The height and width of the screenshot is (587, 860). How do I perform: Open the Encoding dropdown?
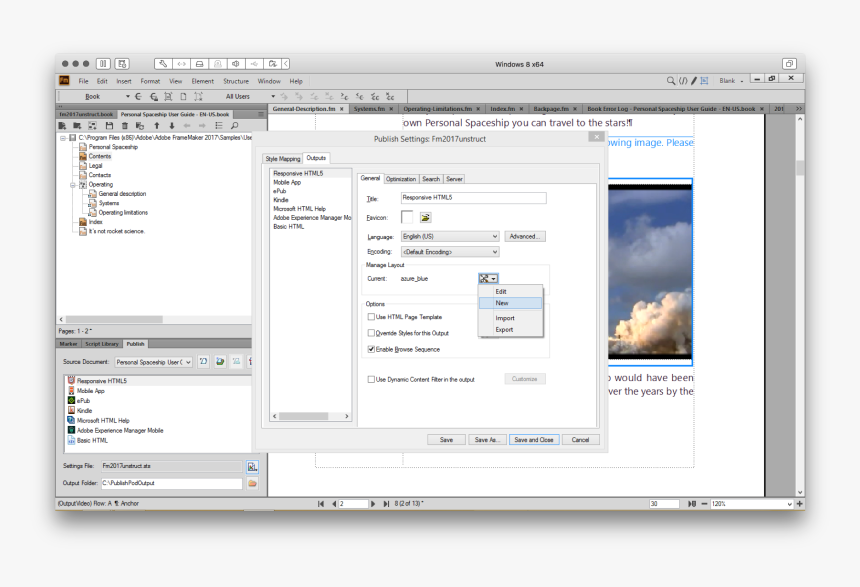coord(450,252)
